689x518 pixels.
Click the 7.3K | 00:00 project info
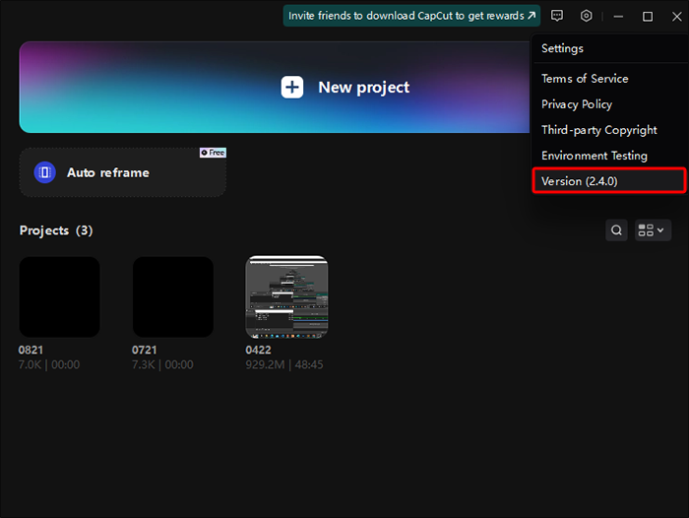pos(163,365)
